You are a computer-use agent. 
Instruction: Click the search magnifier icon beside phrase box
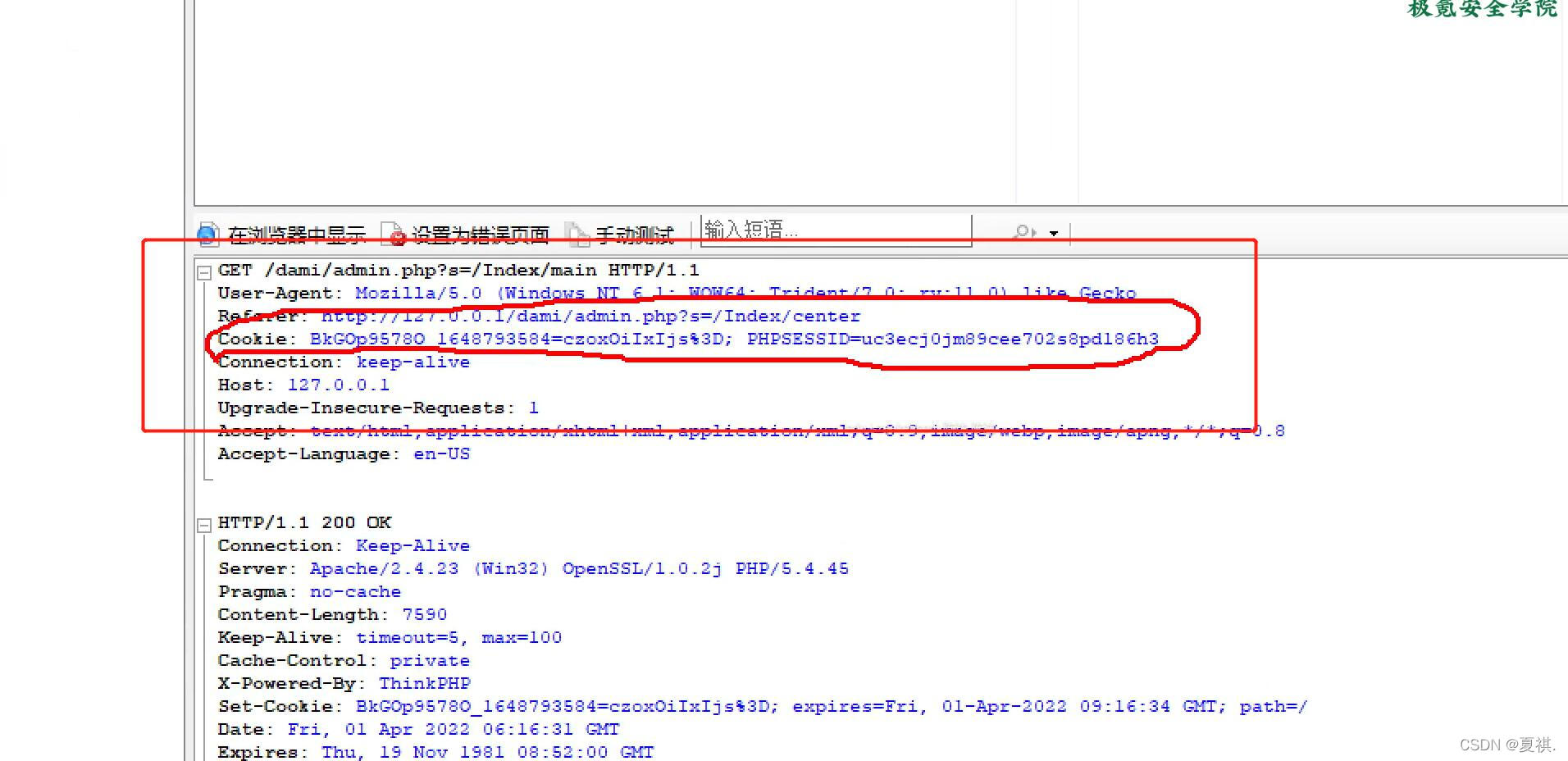pos(1025,233)
